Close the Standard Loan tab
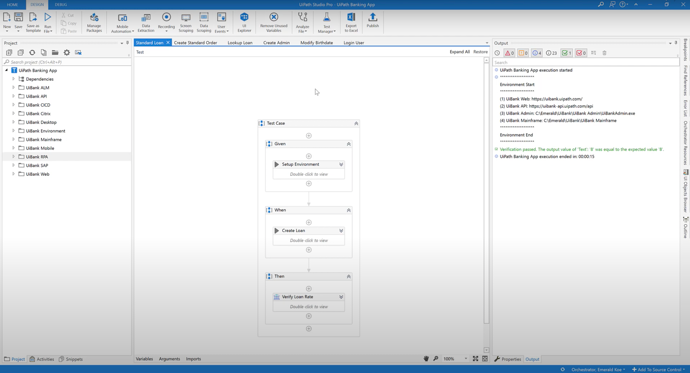 click(168, 43)
